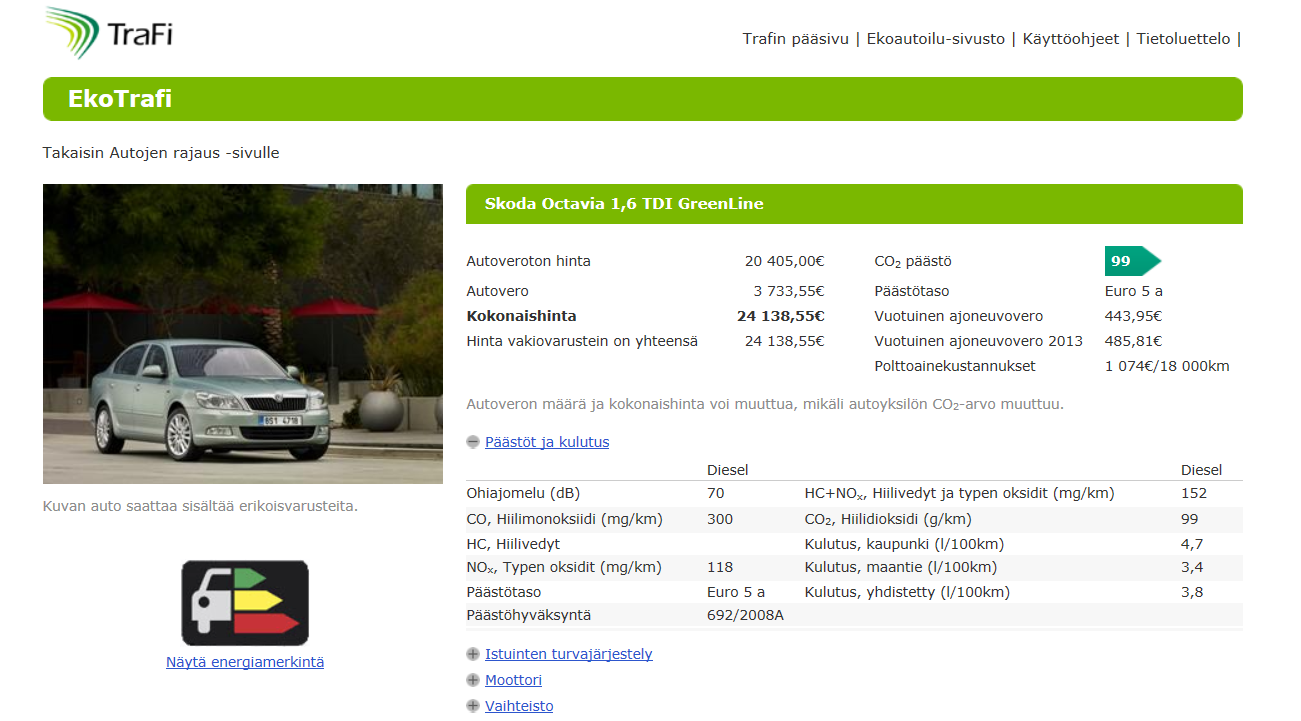Expand Moottori plus icon
Viewport: 1301px width, 721px height.
[473, 680]
